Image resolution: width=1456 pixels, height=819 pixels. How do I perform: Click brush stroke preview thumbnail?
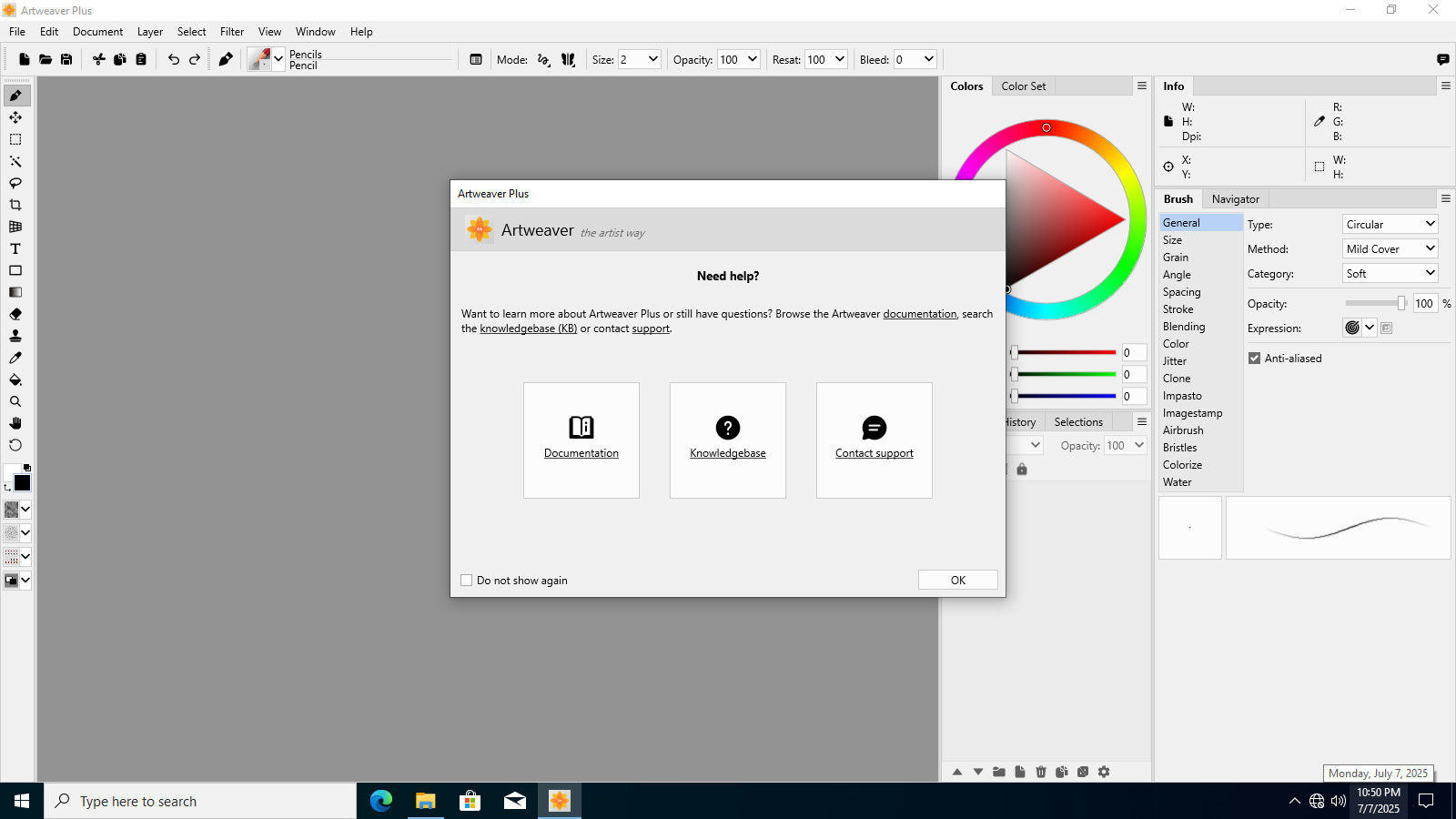click(1338, 528)
